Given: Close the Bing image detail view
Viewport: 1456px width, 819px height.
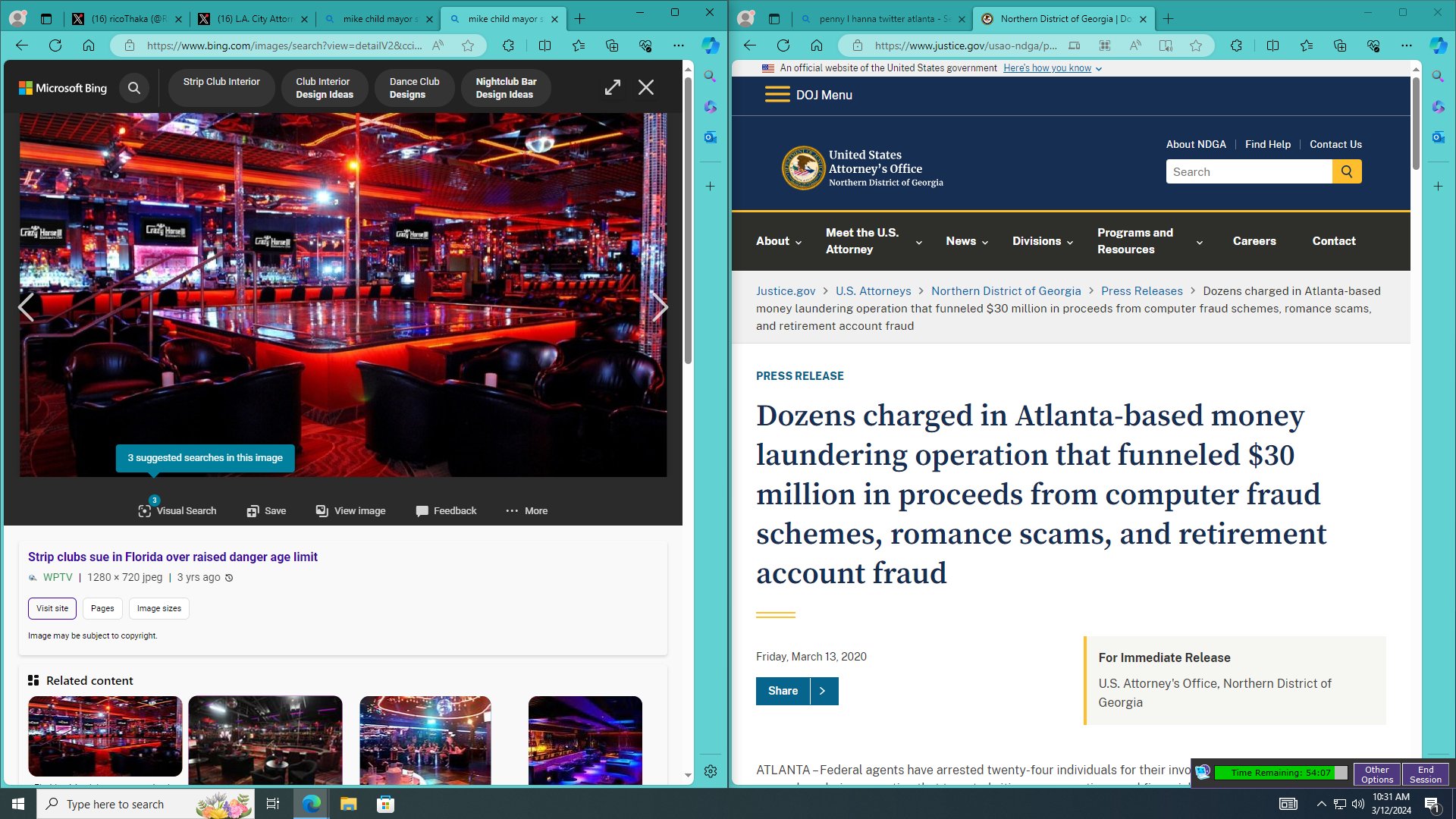Looking at the screenshot, I should 646,88.
